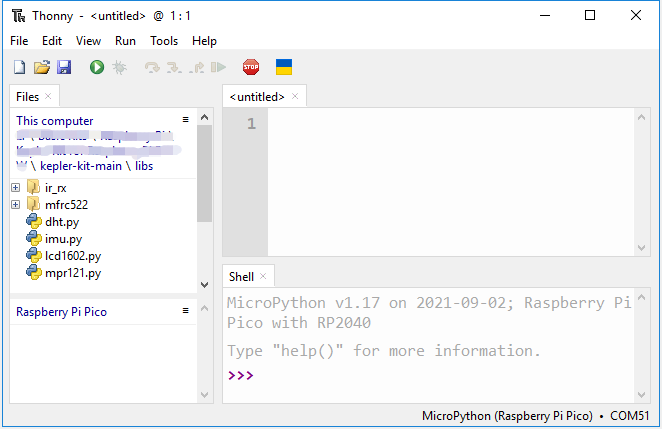Click the libs path segment
Image resolution: width=662 pixels, height=429 pixels.
[x=144, y=166]
